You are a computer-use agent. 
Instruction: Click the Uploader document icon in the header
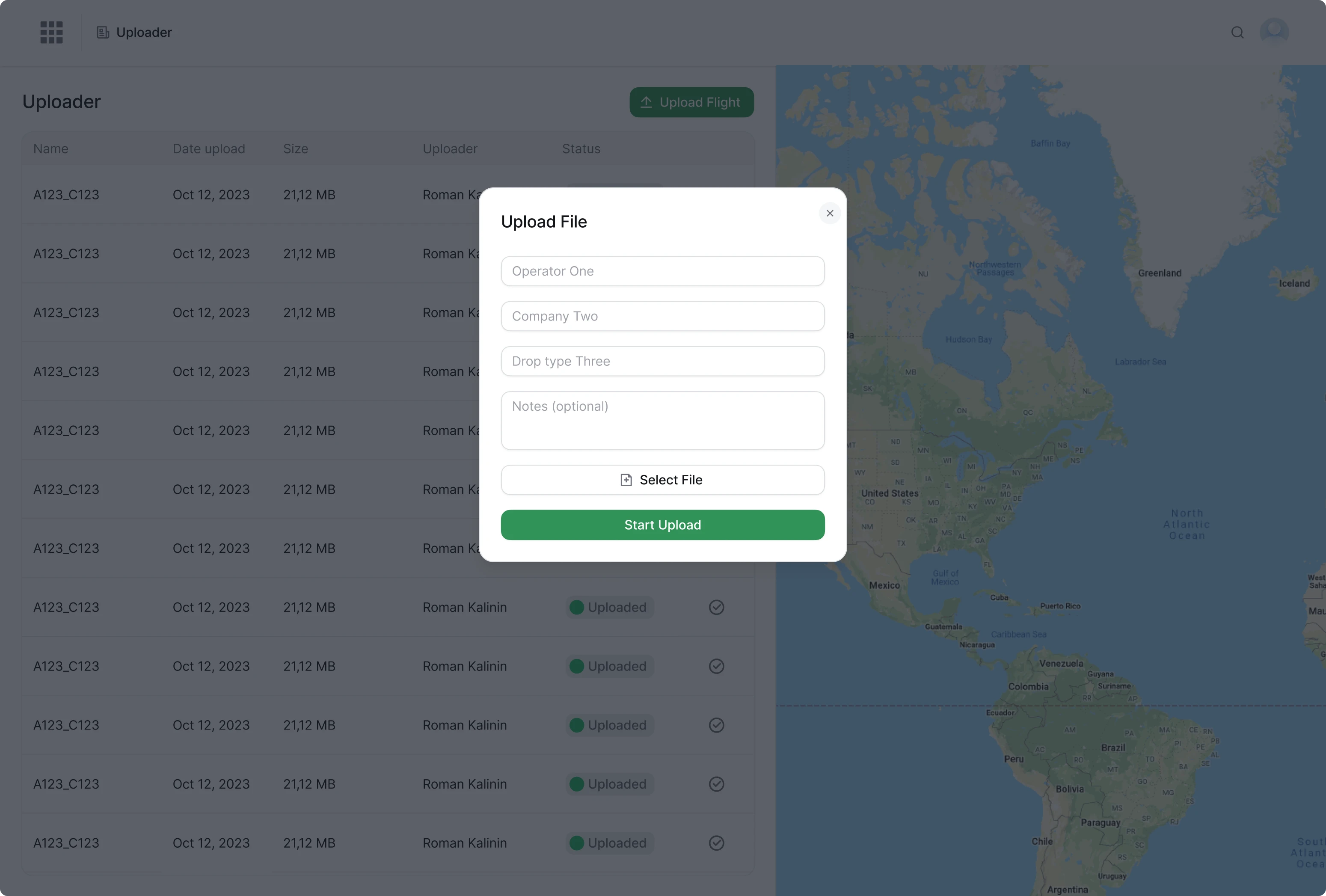[103, 32]
